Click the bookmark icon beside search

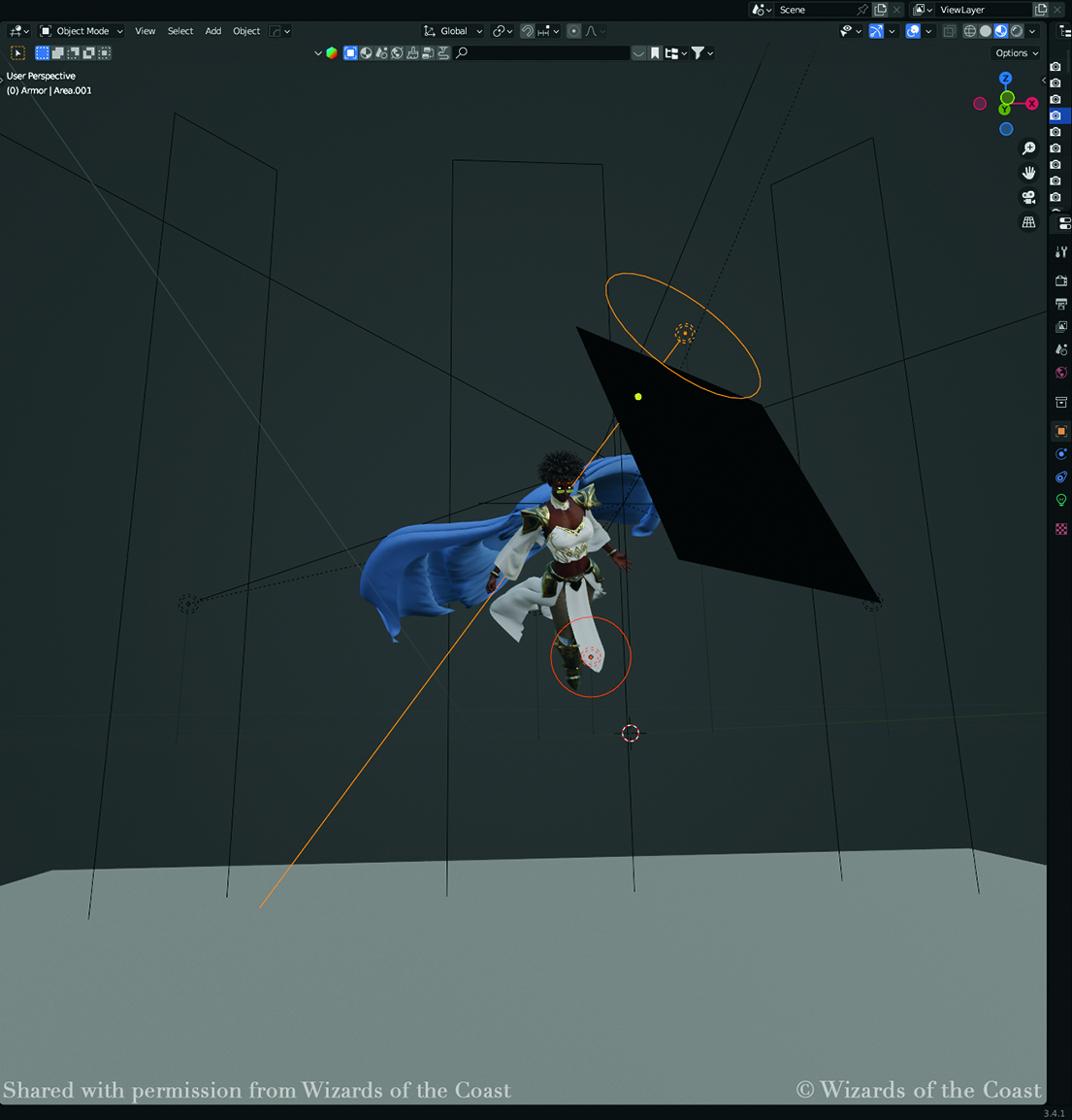pyautogui.click(x=655, y=52)
